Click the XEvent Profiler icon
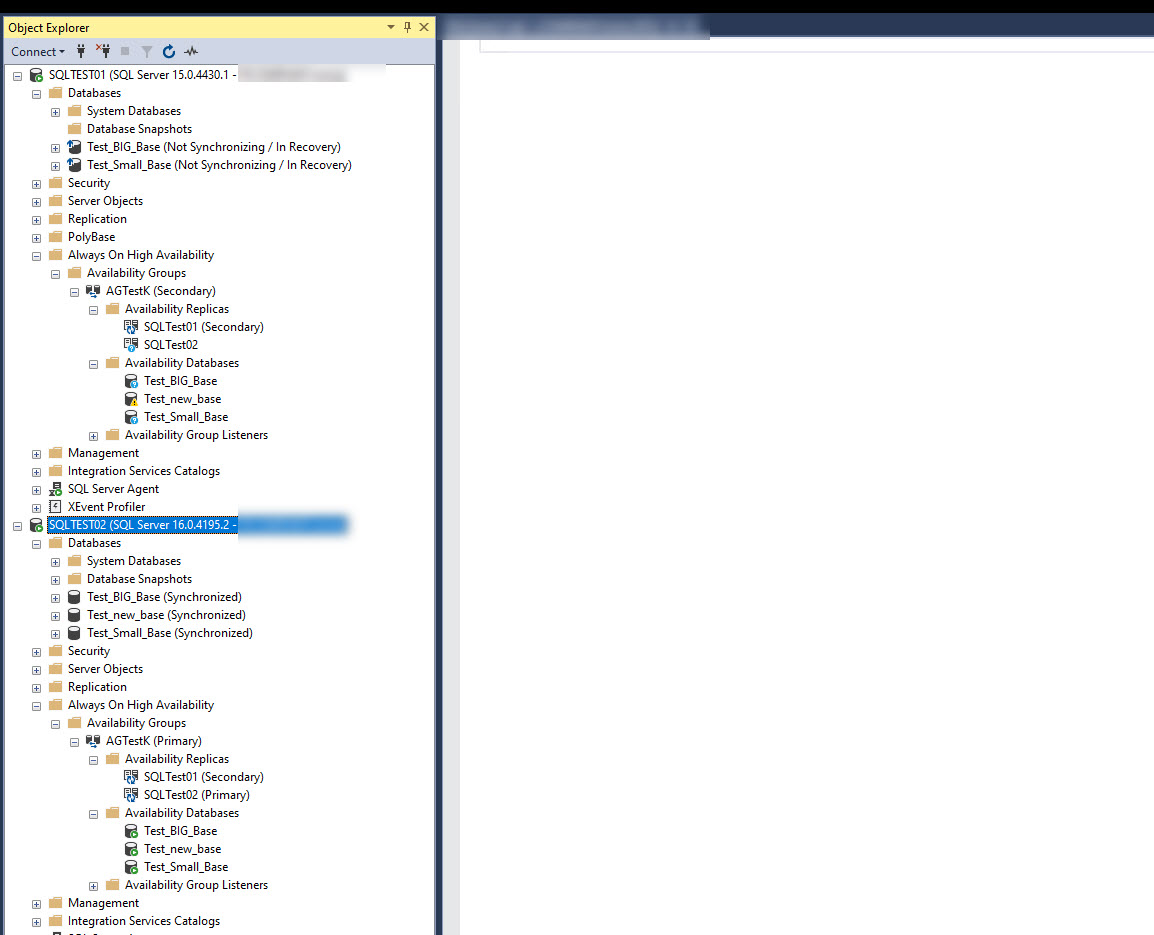Viewport: 1154px width, 935px height. [55, 507]
